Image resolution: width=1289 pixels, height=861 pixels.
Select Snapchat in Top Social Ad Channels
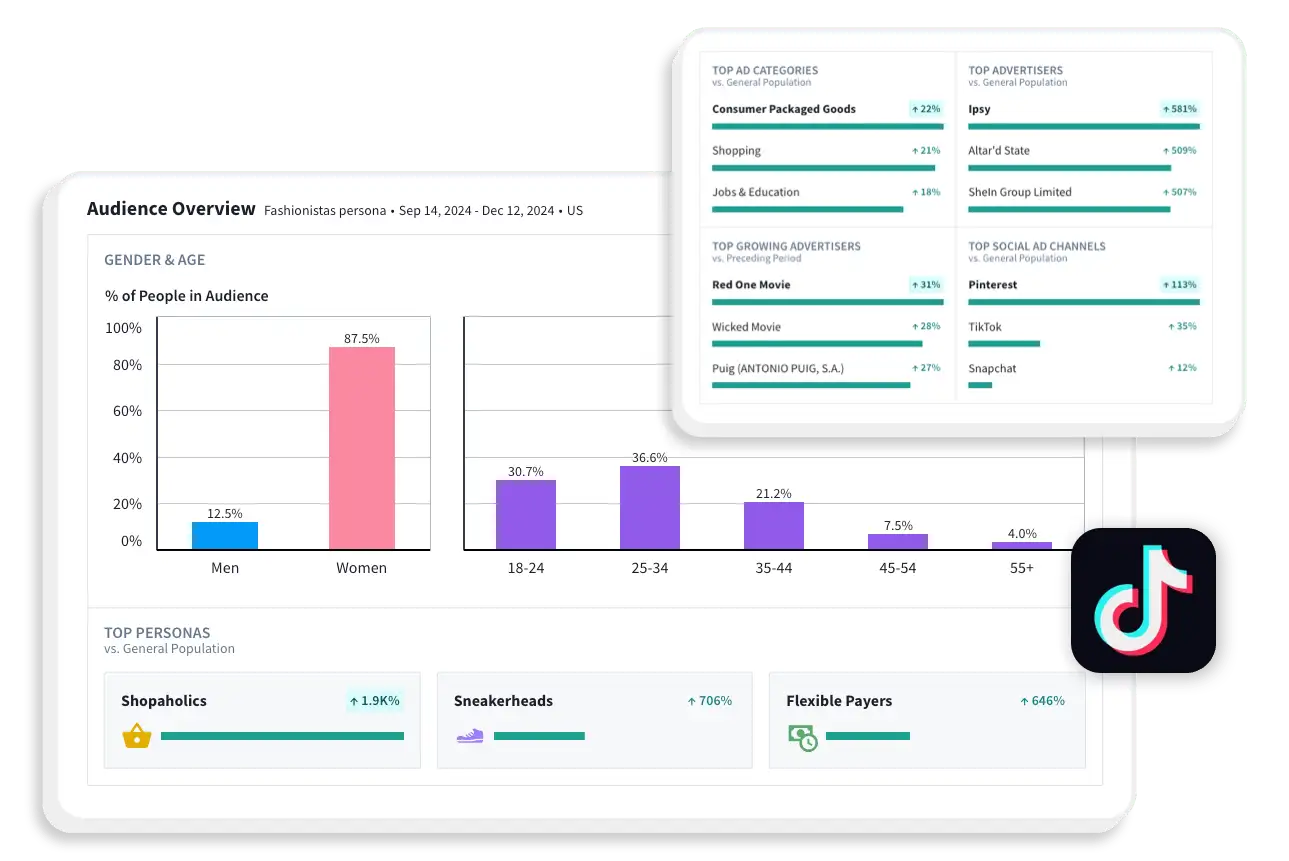pyautogui.click(x=992, y=369)
